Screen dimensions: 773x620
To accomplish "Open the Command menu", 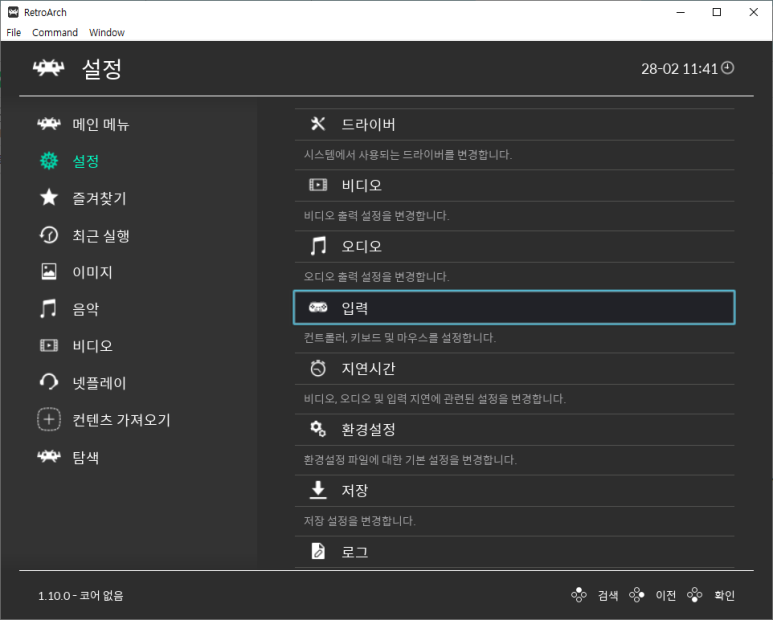I will point(55,33).
